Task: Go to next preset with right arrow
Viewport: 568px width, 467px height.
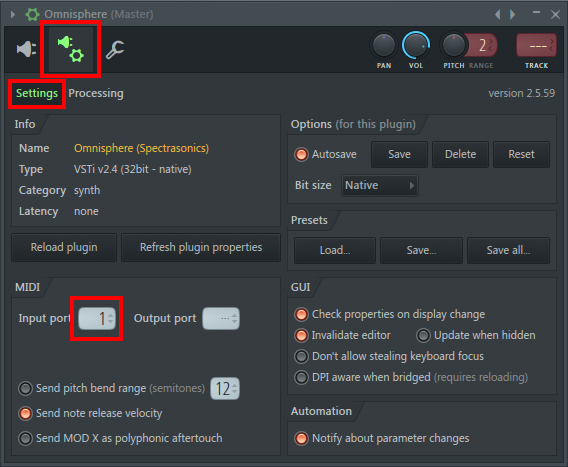Action: tap(512, 14)
